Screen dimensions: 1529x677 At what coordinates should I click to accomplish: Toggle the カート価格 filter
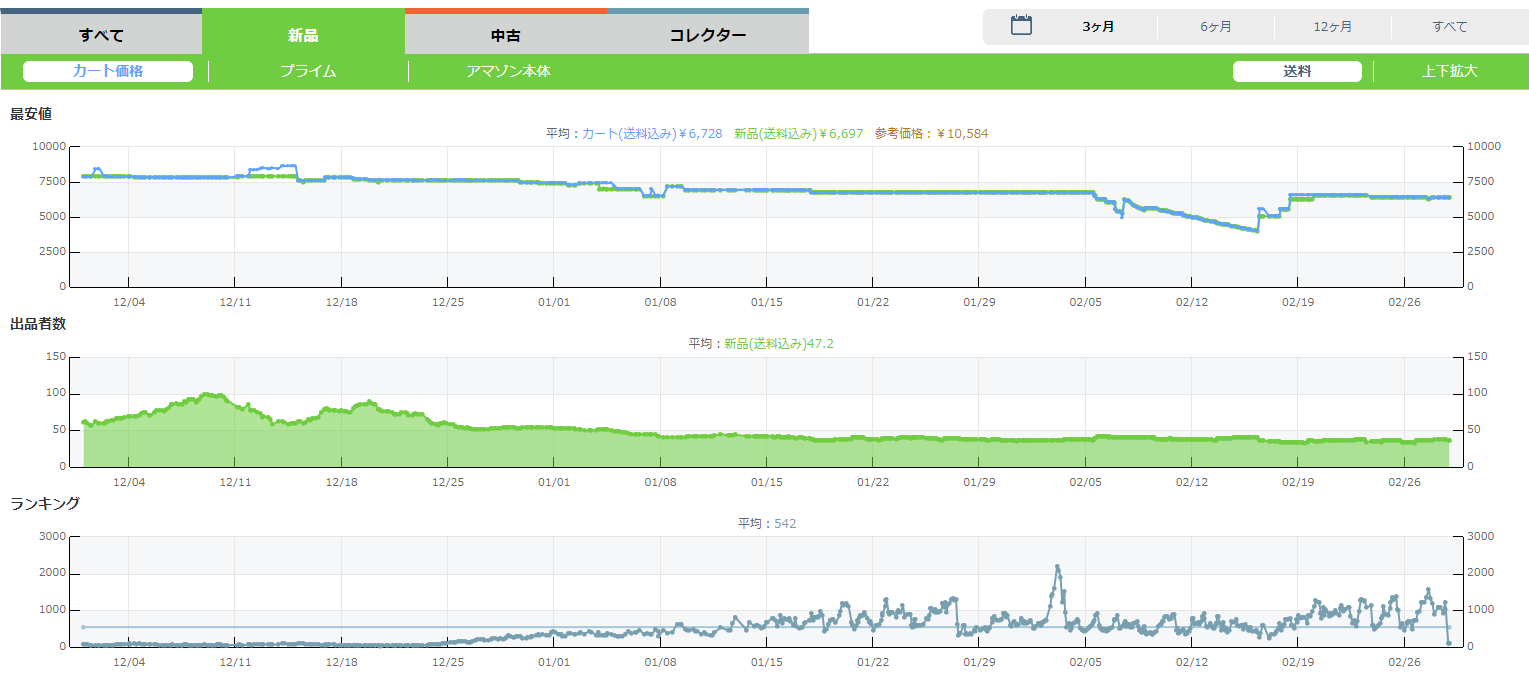pos(108,71)
